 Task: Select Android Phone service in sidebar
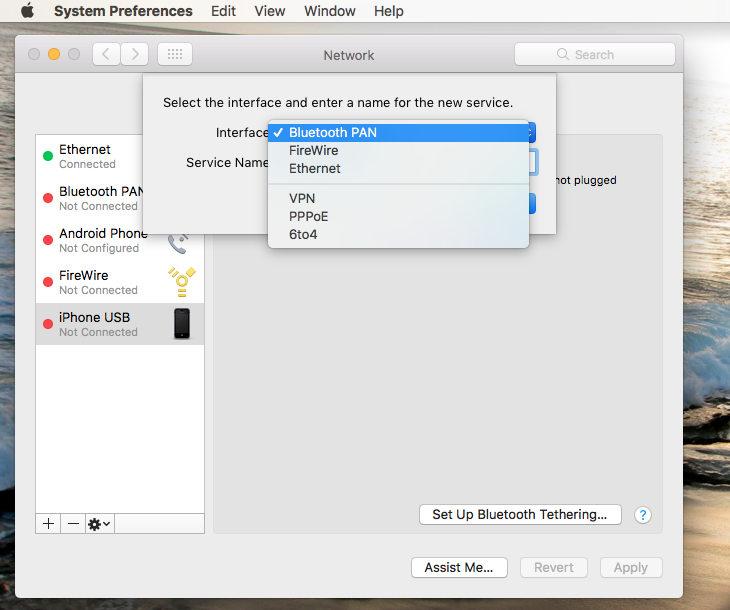pos(120,240)
